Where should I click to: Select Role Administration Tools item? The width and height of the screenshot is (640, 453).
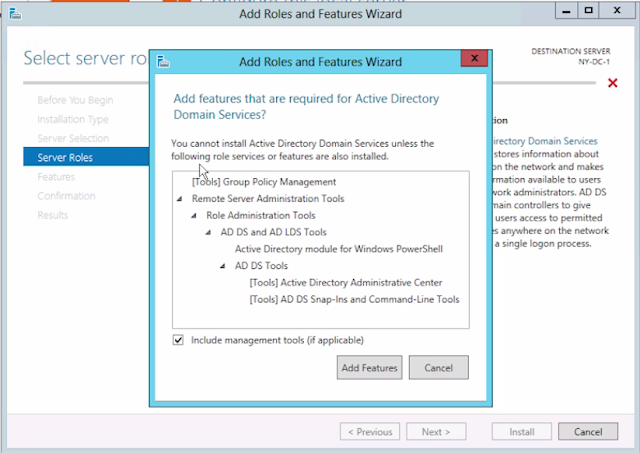pos(261,215)
